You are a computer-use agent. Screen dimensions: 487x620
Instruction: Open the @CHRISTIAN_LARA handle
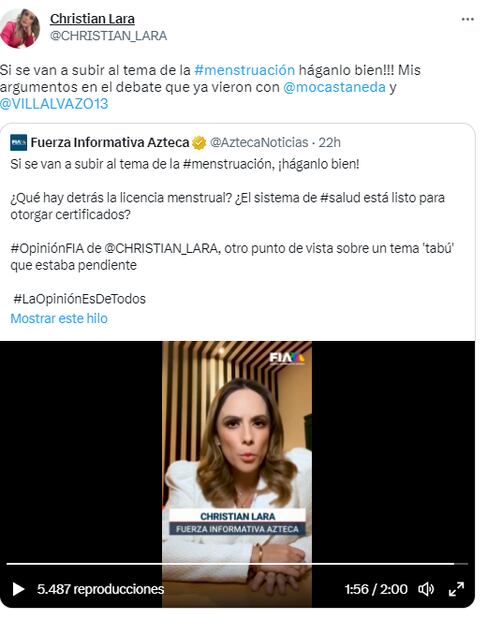coord(108,36)
